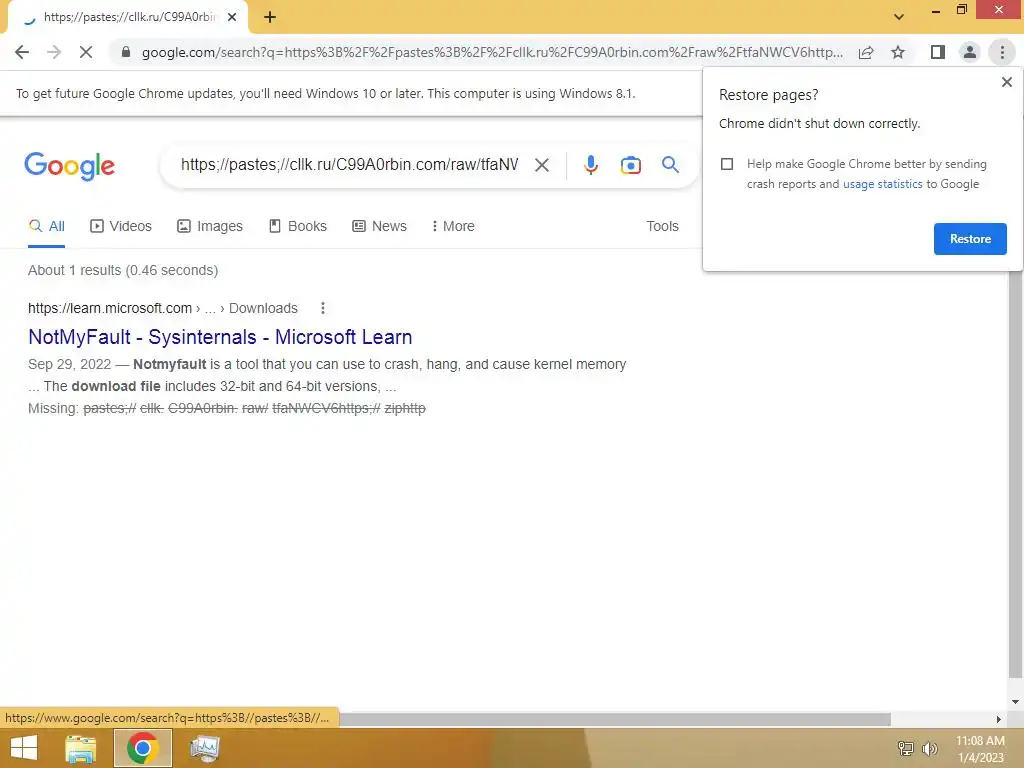
Task: Start voice search with microphone icon
Action: point(590,165)
